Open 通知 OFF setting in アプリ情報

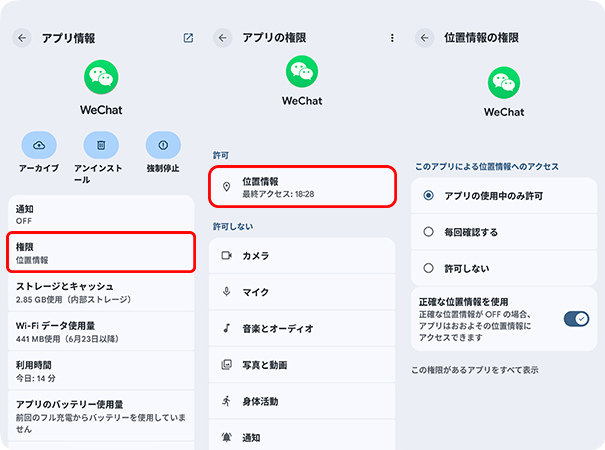101,215
